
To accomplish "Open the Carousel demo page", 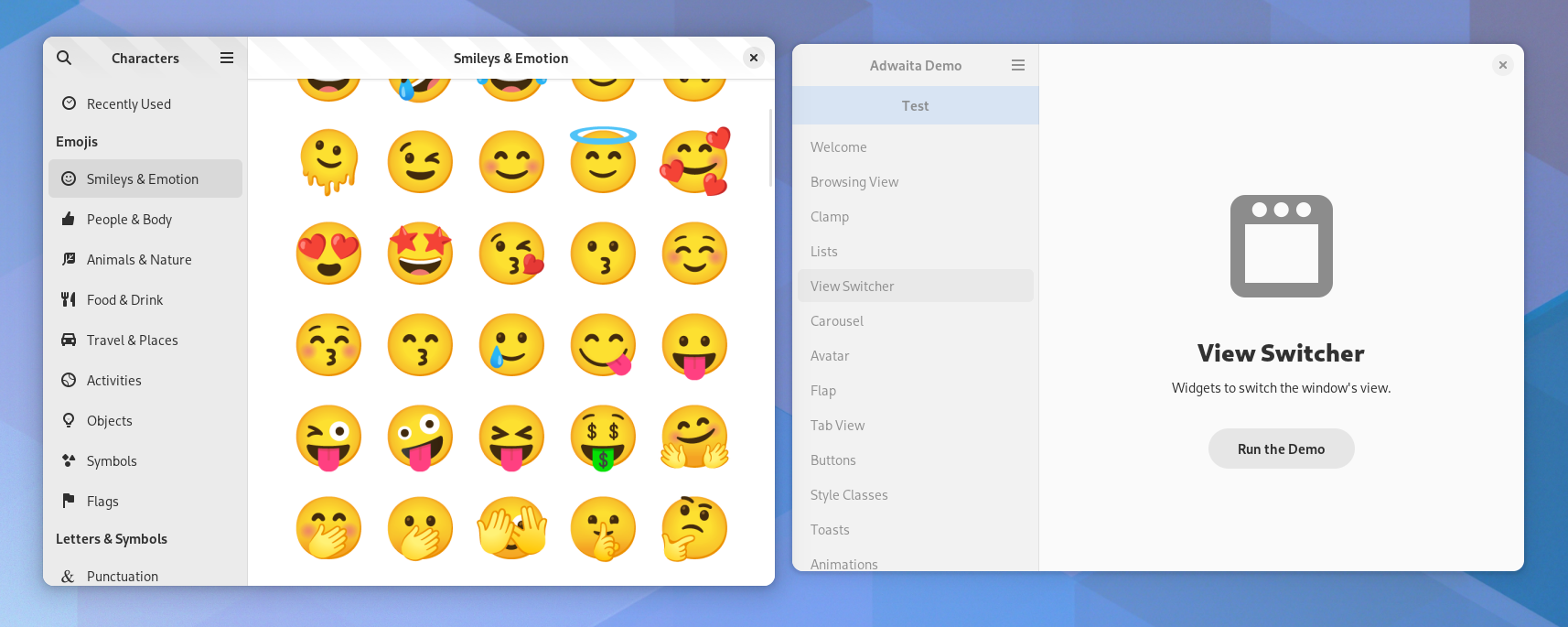I will 837,321.
